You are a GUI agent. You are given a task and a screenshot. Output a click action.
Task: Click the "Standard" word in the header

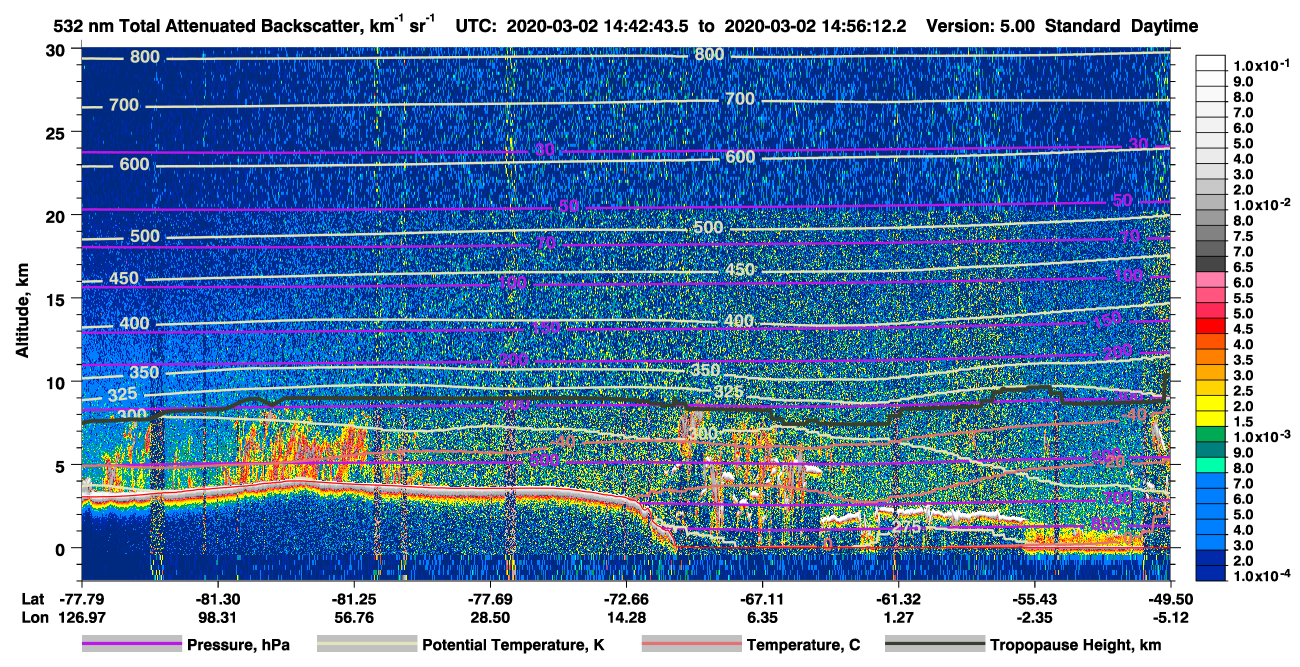pos(1082,26)
